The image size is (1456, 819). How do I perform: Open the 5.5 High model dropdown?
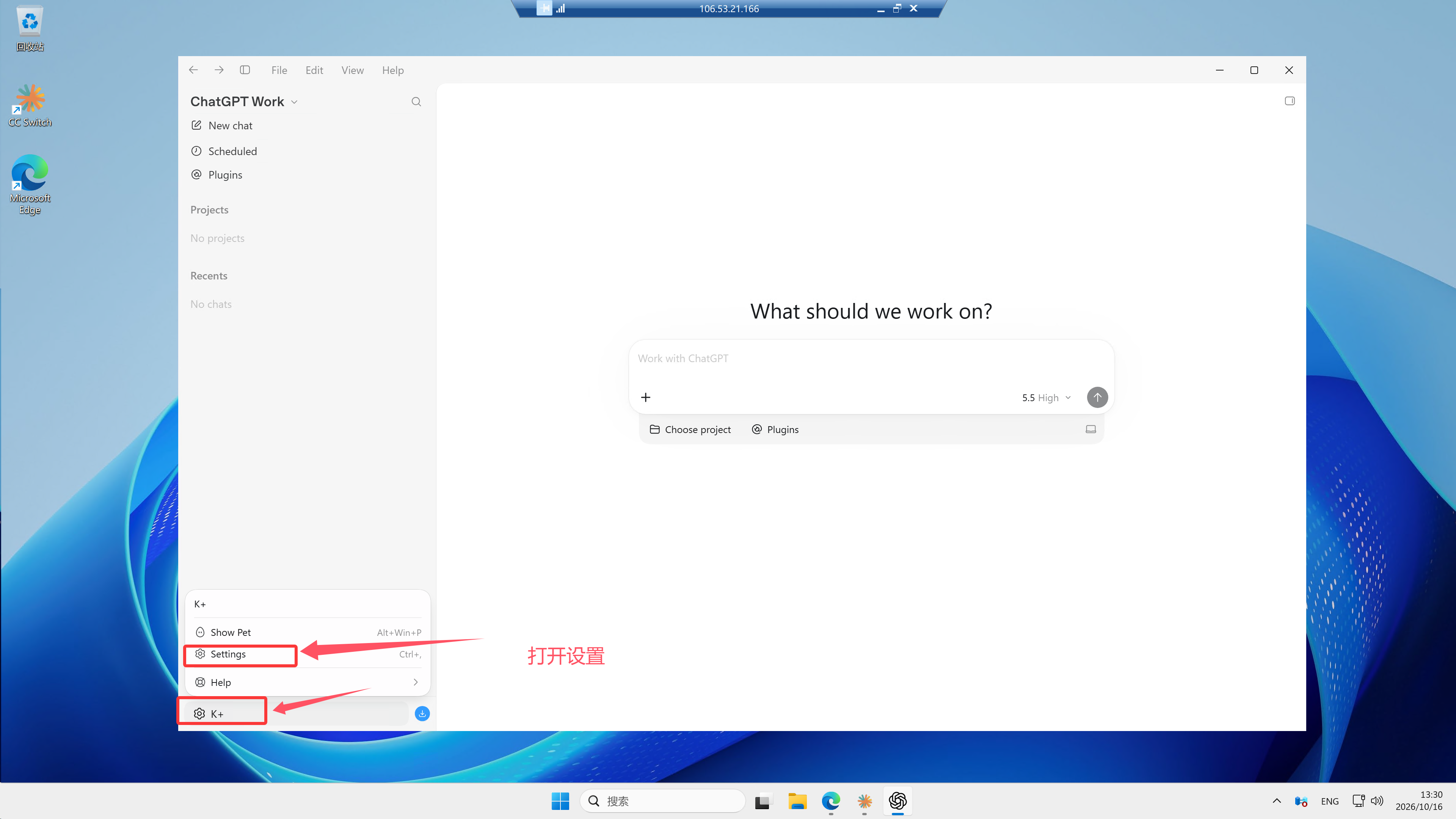click(x=1046, y=398)
